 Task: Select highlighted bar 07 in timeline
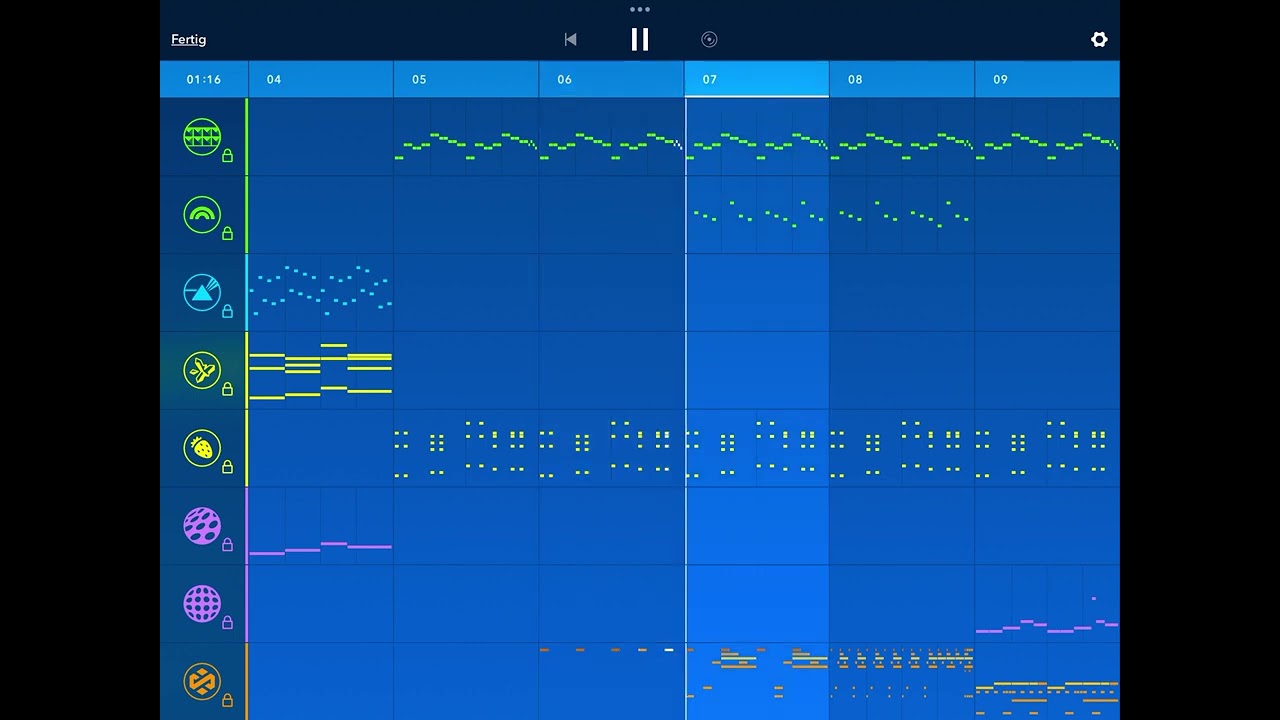tap(757, 79)
